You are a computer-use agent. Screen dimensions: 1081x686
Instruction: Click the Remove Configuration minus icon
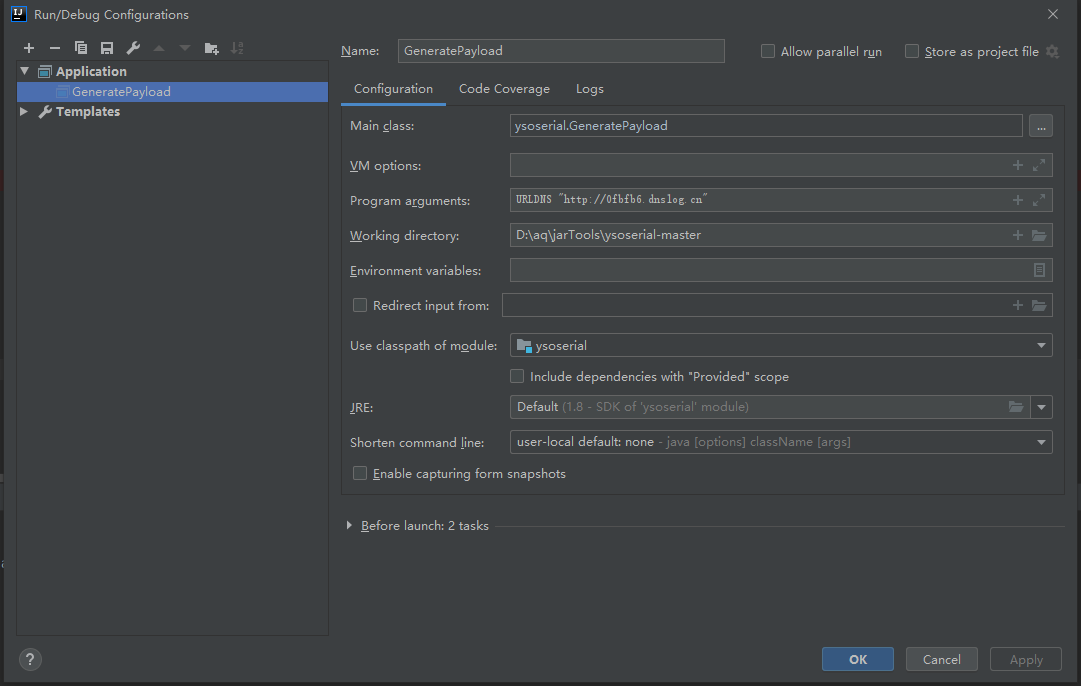coord(55,48)
